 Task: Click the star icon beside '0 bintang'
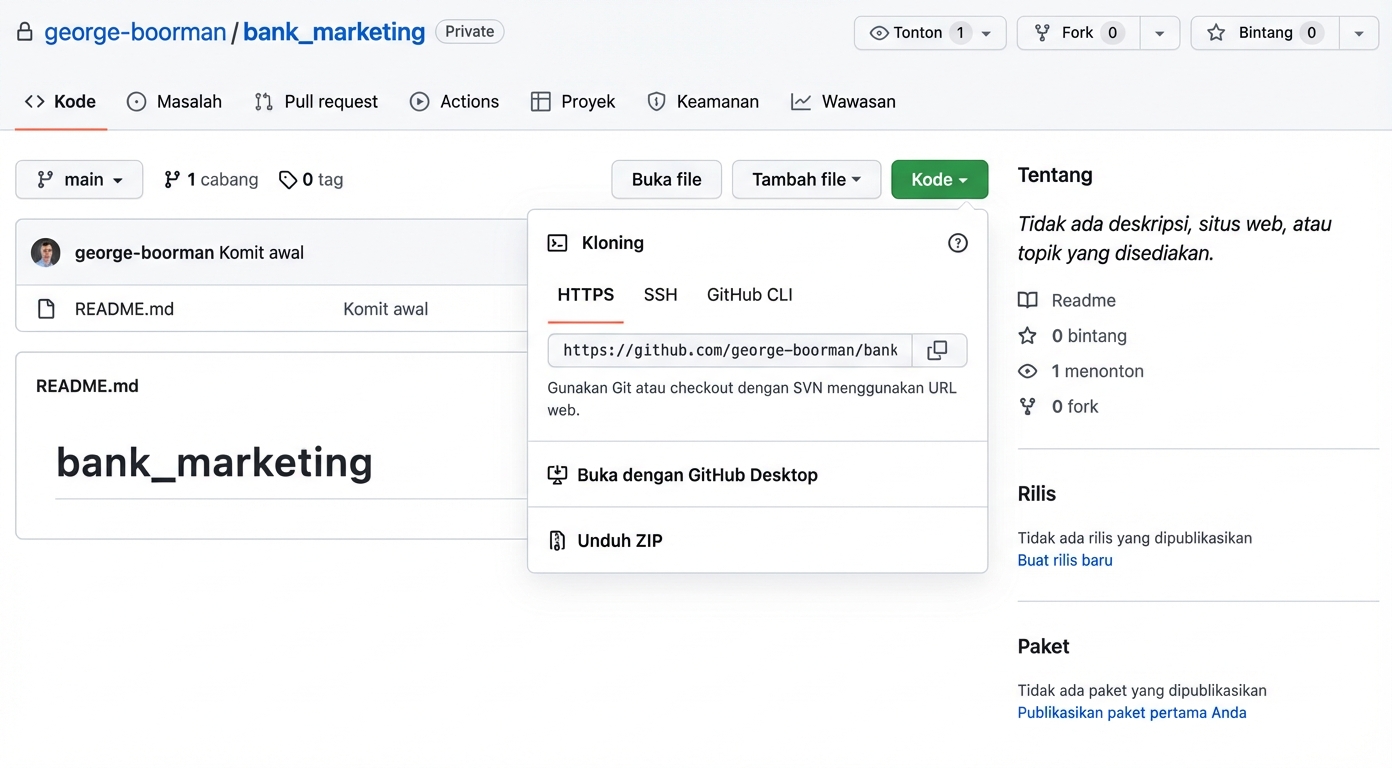[x=1027, y=336]
